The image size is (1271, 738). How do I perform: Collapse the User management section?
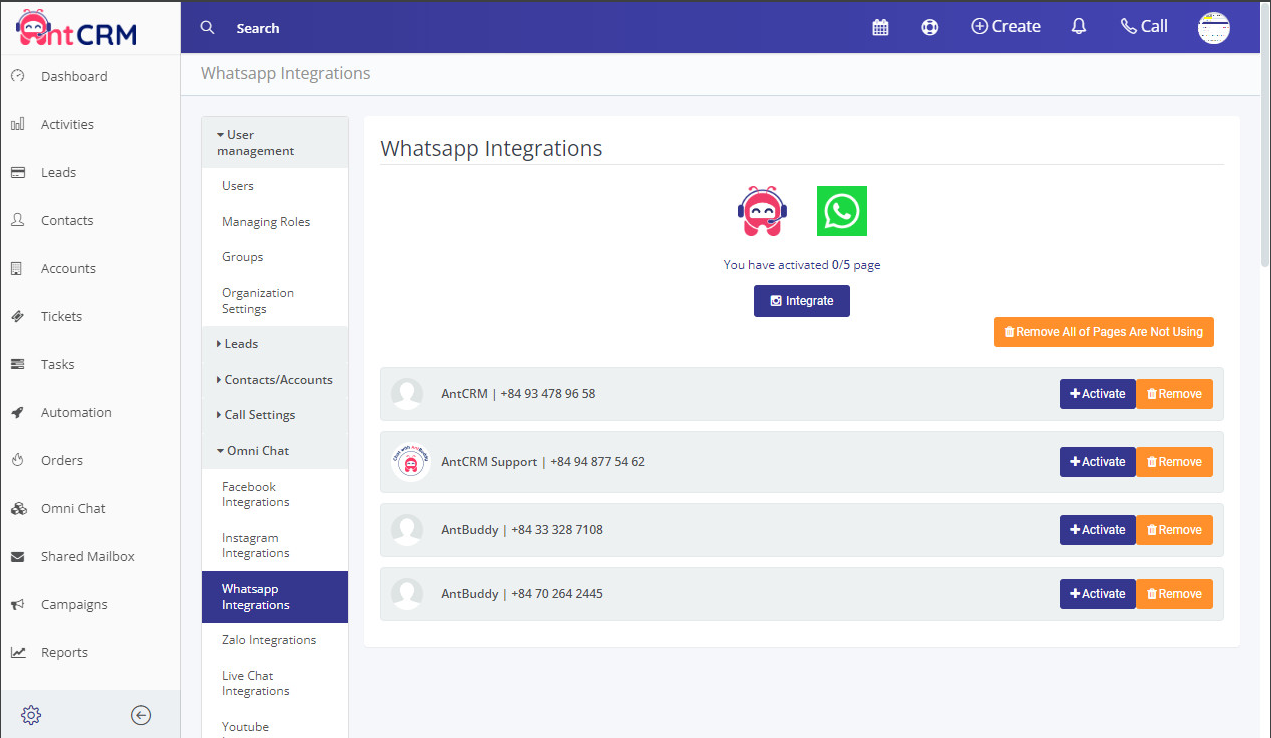coord(275,142)
